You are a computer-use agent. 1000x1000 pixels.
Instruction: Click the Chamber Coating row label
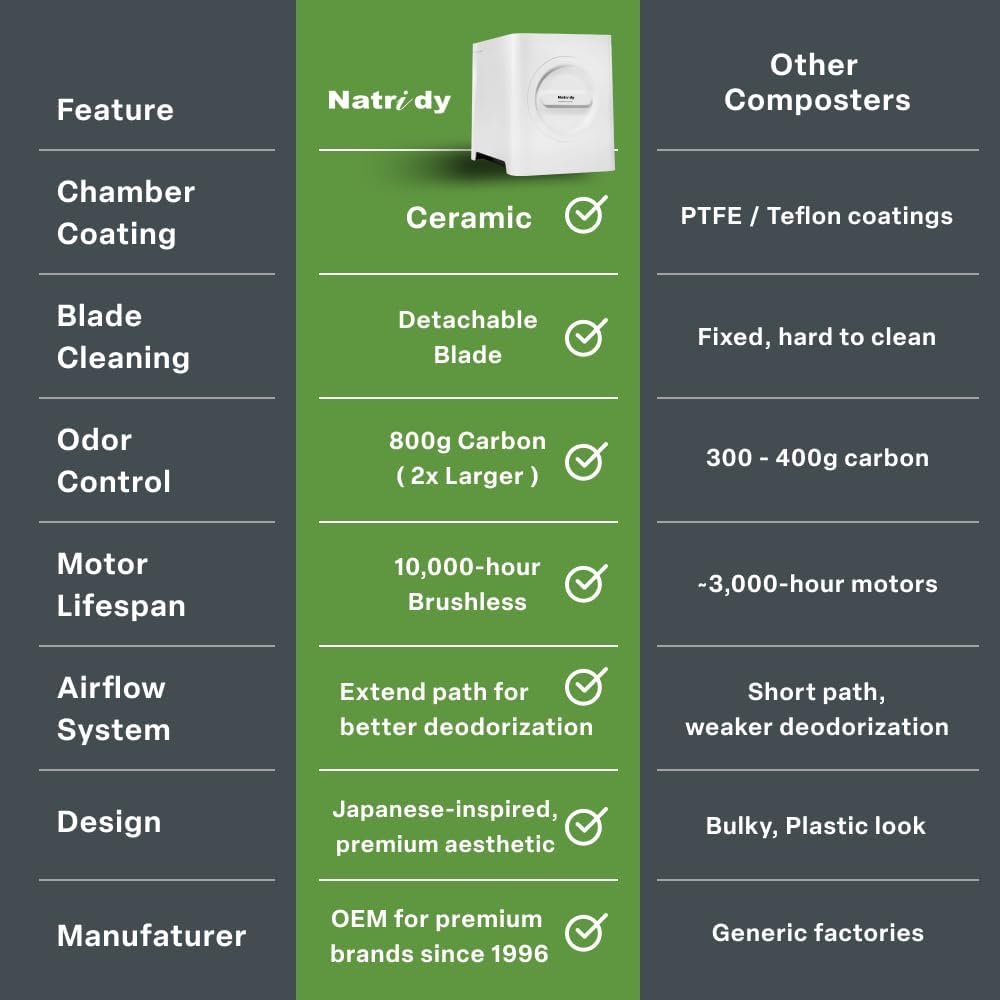coord(125,212)
